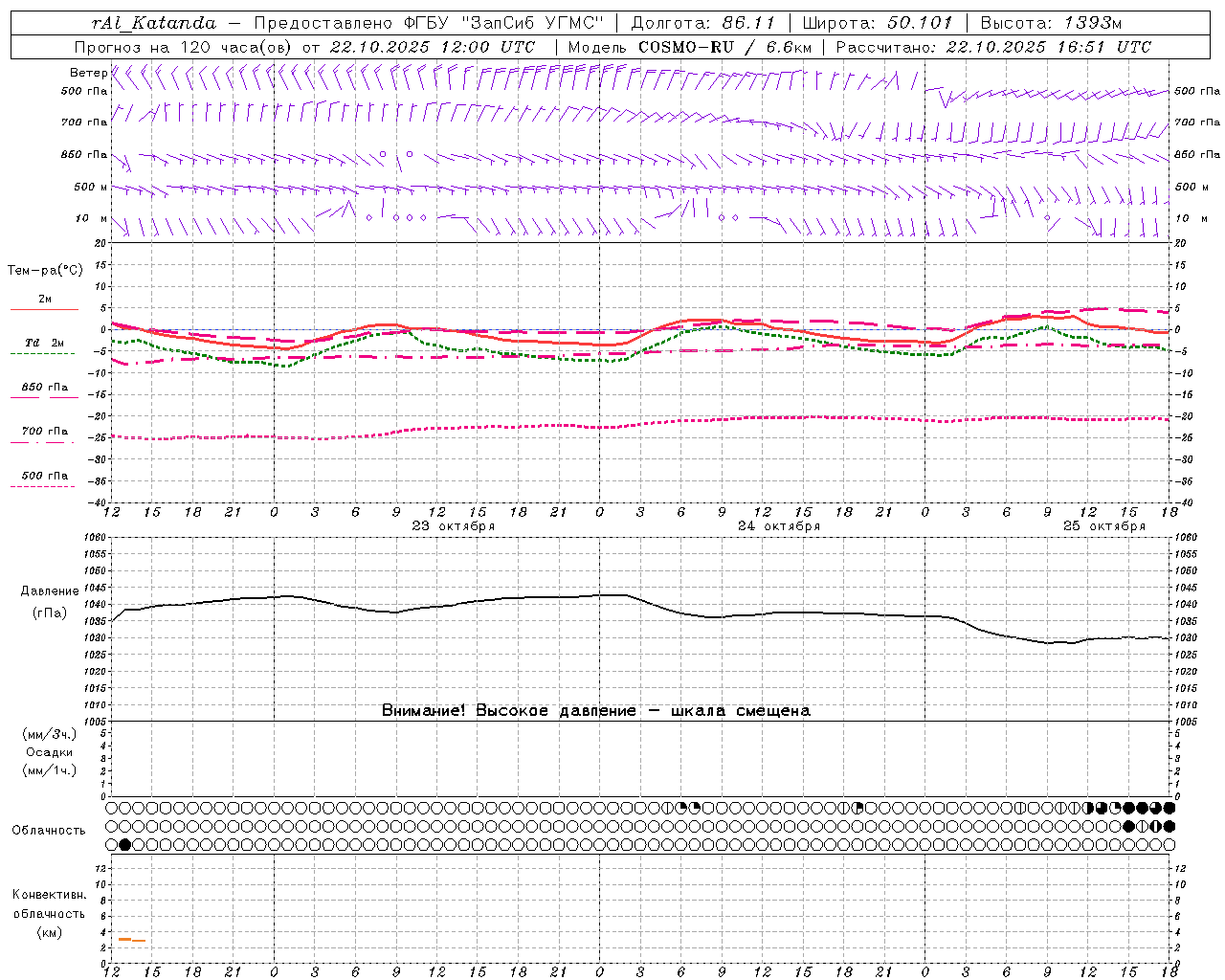Select the 24 октября date label
Image resolution: width=1225 pixels, height=980 pixels.
[x=779, y=526]
